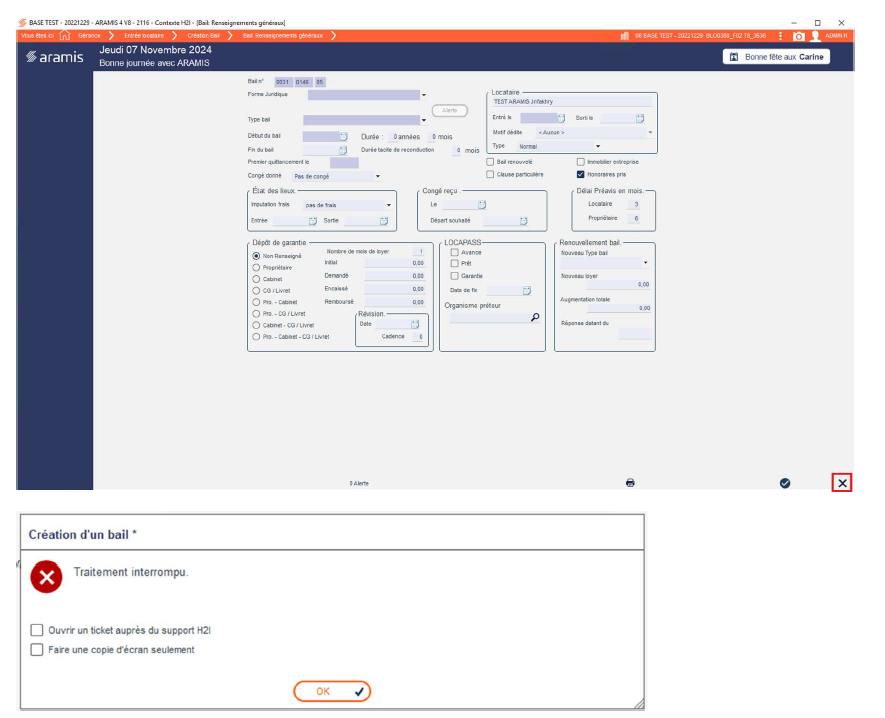Open the Congé donné dropdown
Image resolution: width=885 pixels, height=718 pixels.
(x=378, y=176)
